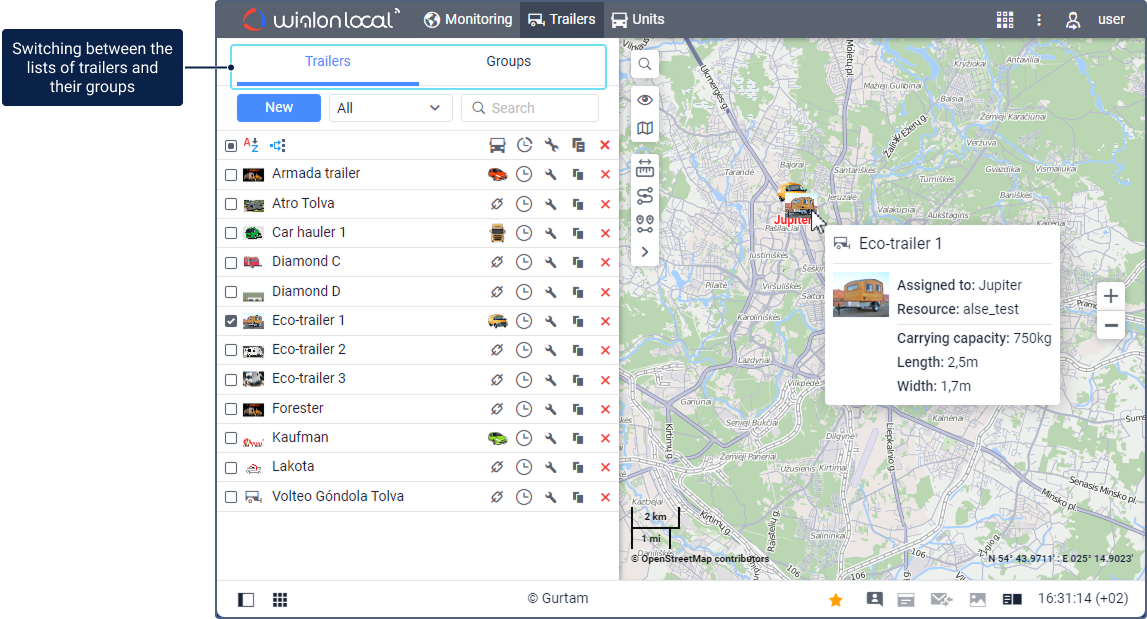Click the header registration history clock icon
Viewport: 1147px width, 619px height.
[524, 145]
